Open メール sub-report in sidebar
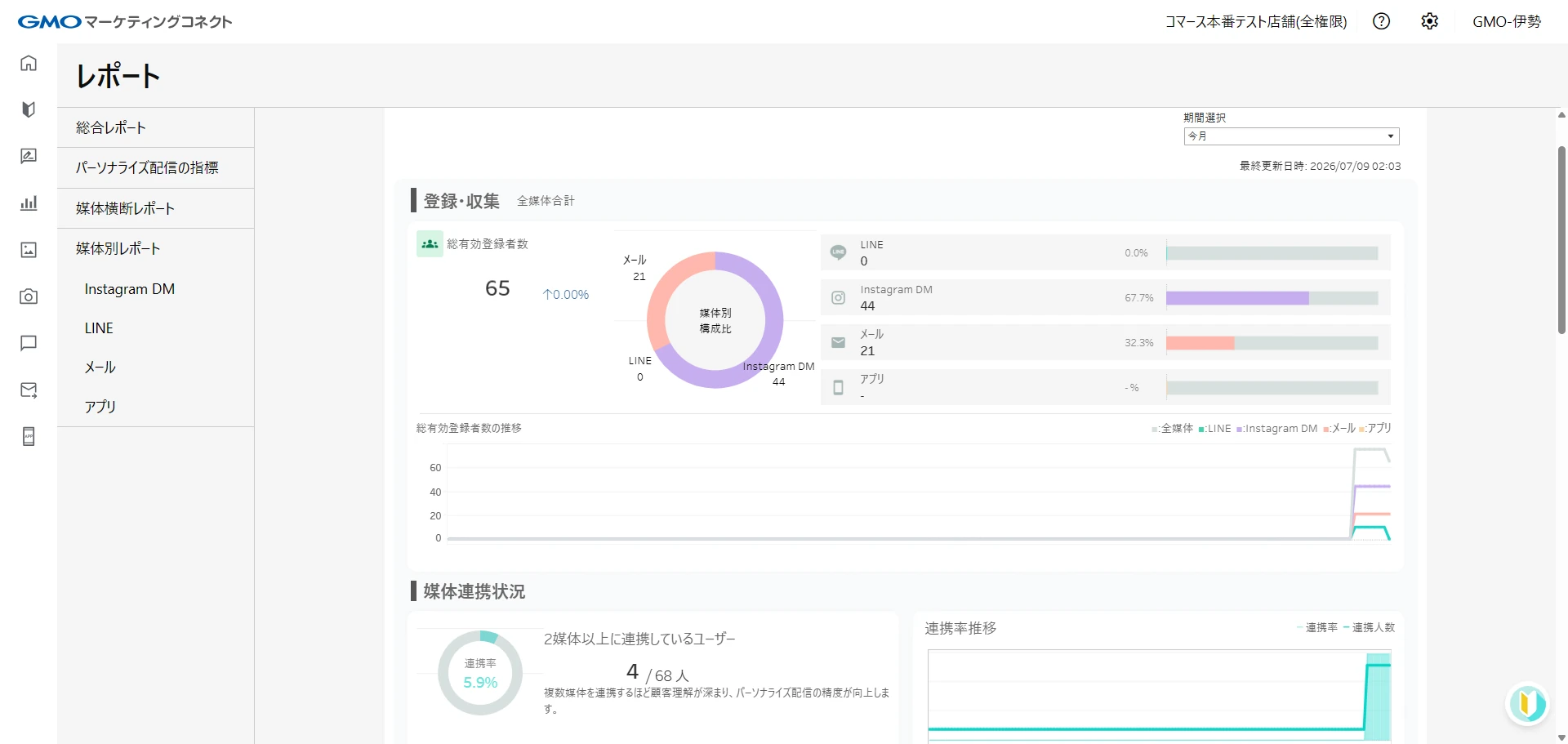This screenshot has width=1568, height=744. [100, 368]
